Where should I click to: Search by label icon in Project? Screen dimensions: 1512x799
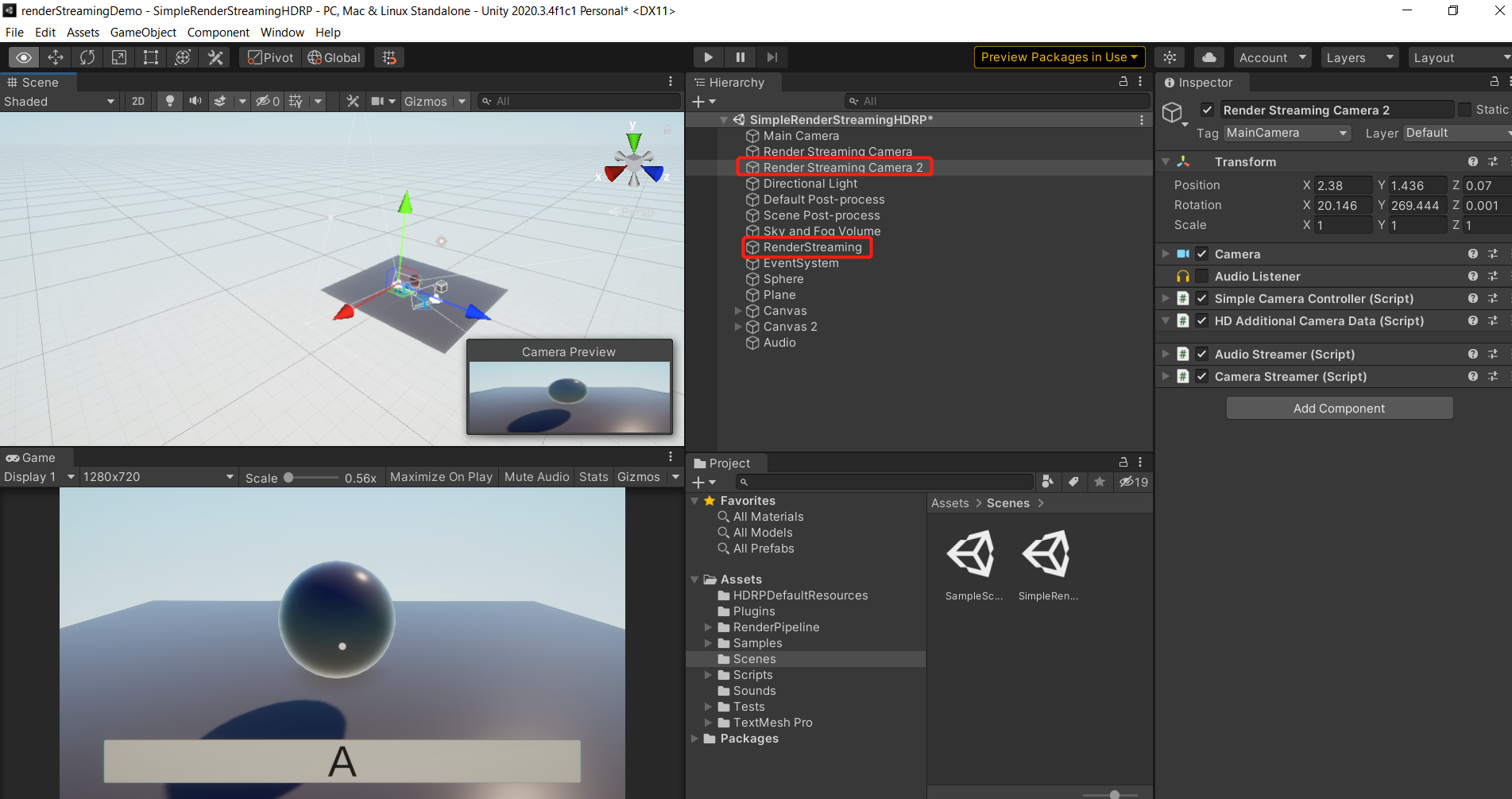pos(1073,482)
